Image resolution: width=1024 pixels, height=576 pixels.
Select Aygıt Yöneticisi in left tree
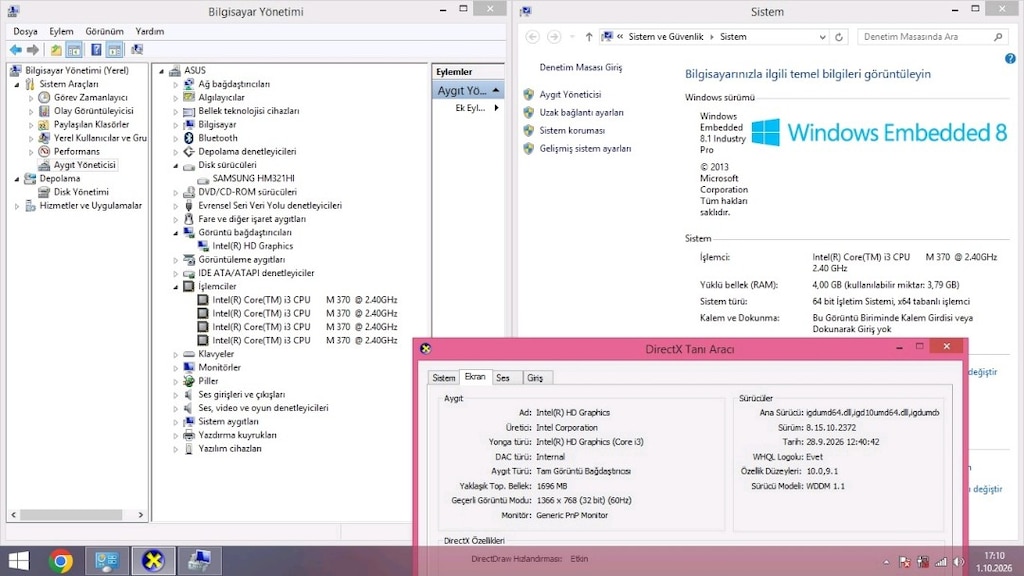point(84,165)
